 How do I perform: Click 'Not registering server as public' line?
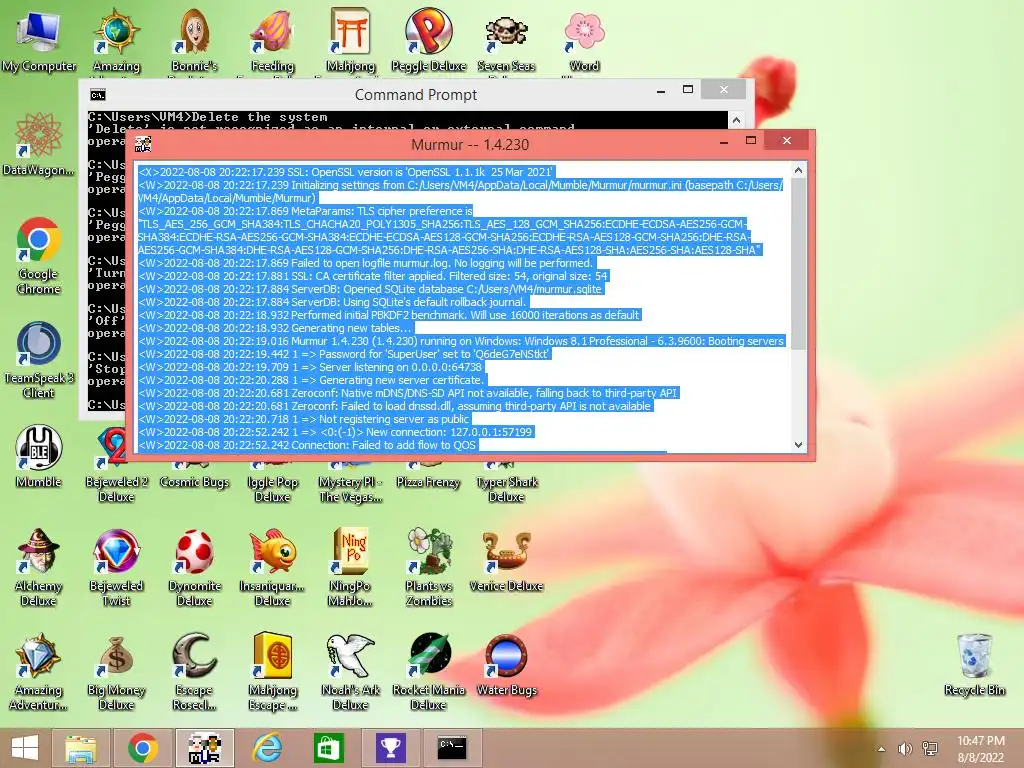tap(303, 419)
